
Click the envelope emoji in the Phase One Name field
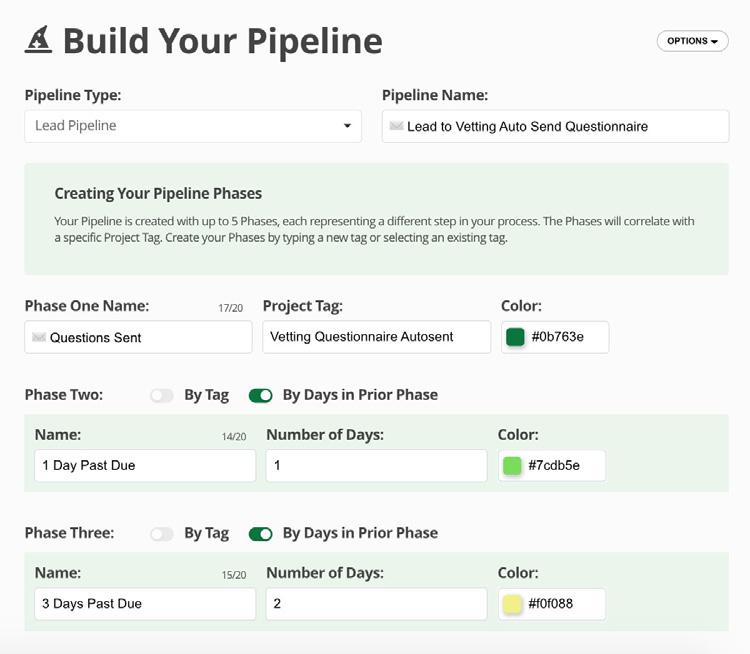pos(39,338)
